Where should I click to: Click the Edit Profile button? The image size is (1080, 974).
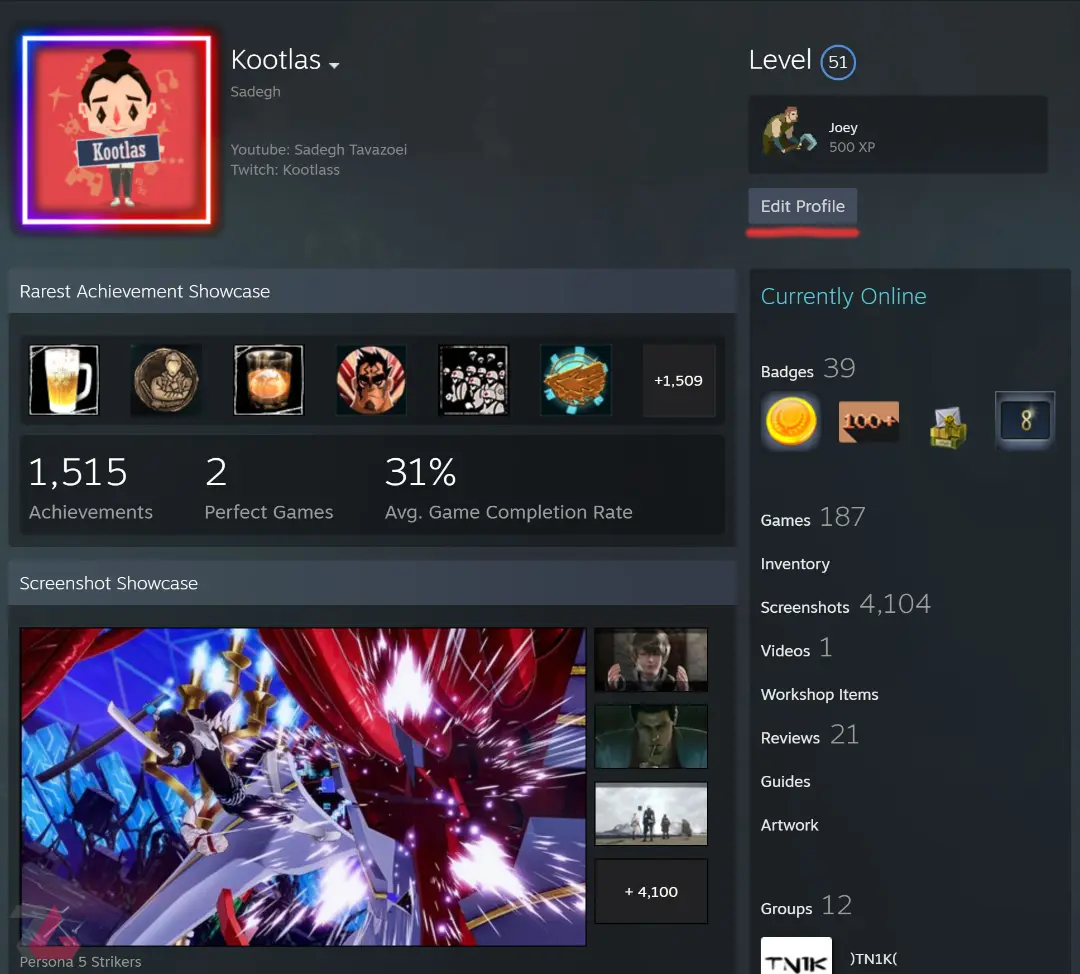(802, 206)
